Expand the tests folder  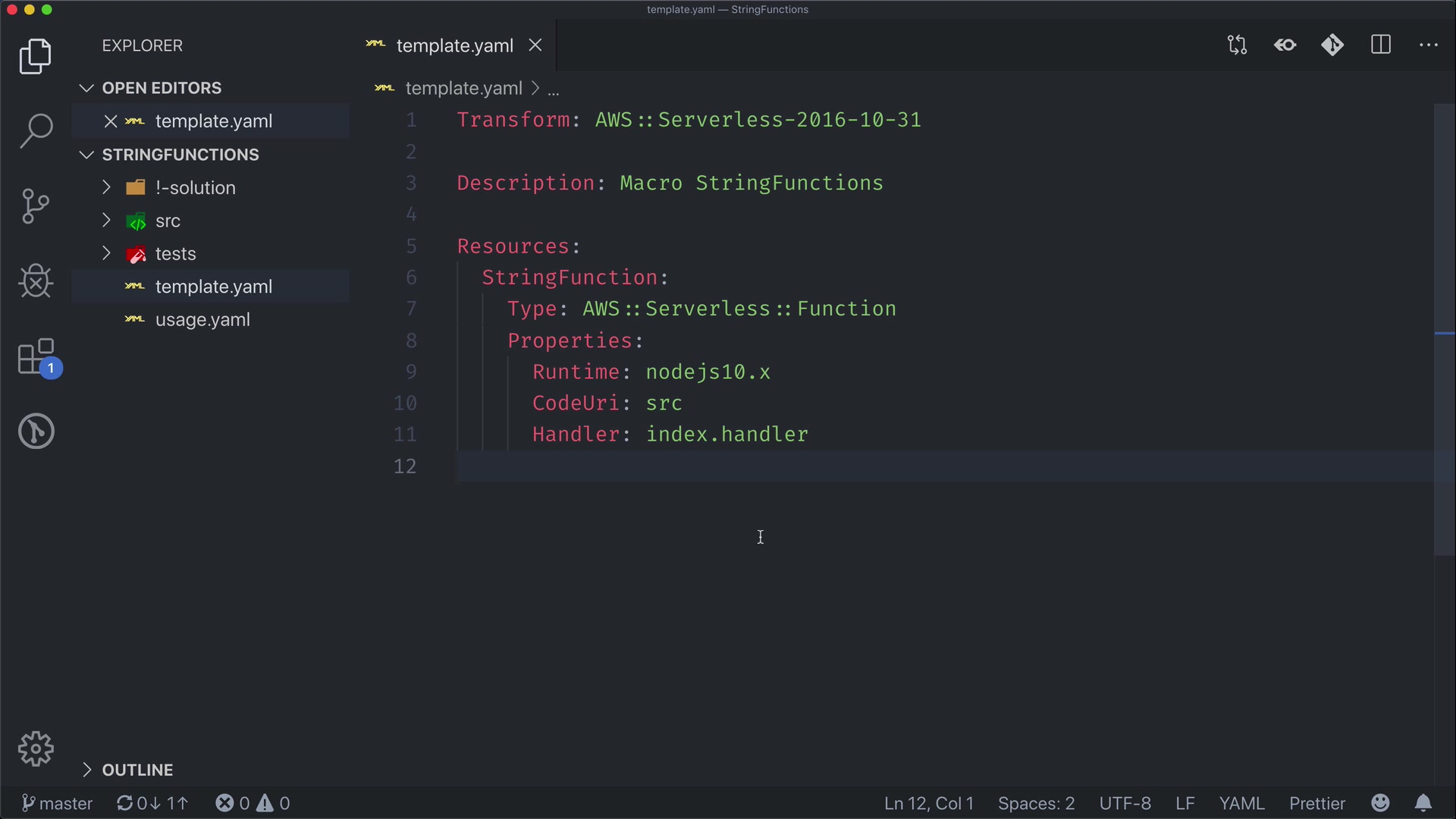point(175,253)
